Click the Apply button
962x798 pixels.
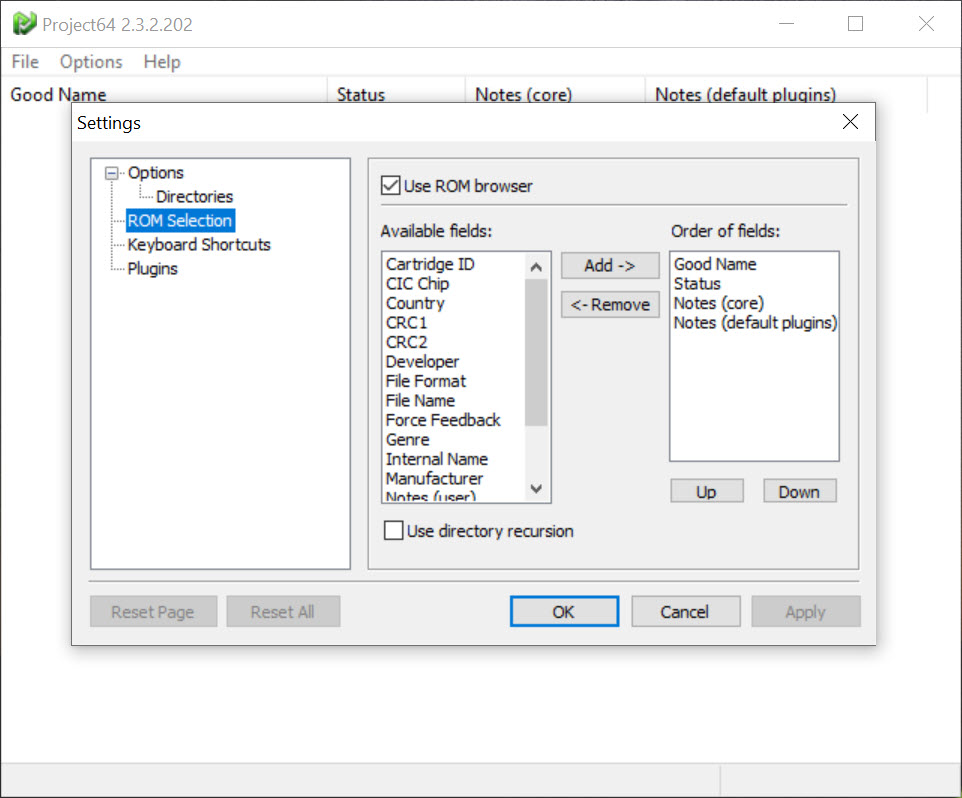tap(806, 612)
